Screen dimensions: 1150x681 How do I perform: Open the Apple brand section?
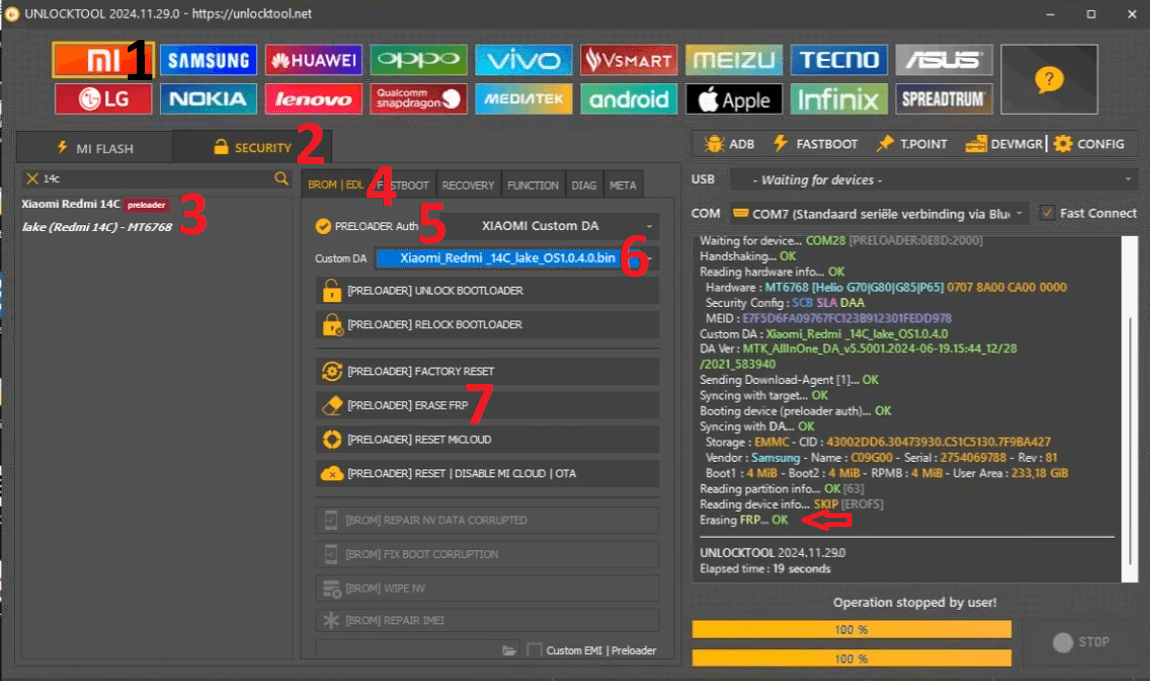[734, 99]
